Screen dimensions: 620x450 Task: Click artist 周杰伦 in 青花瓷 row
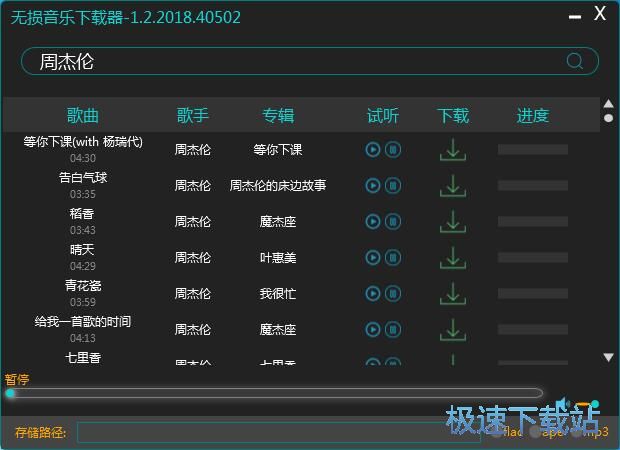point(193,293)
